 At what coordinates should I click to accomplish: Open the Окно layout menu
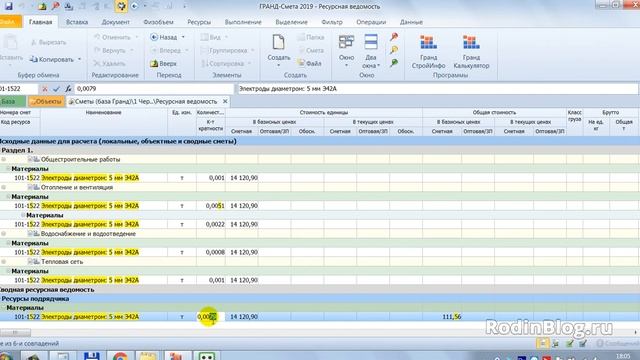point(346,51)
